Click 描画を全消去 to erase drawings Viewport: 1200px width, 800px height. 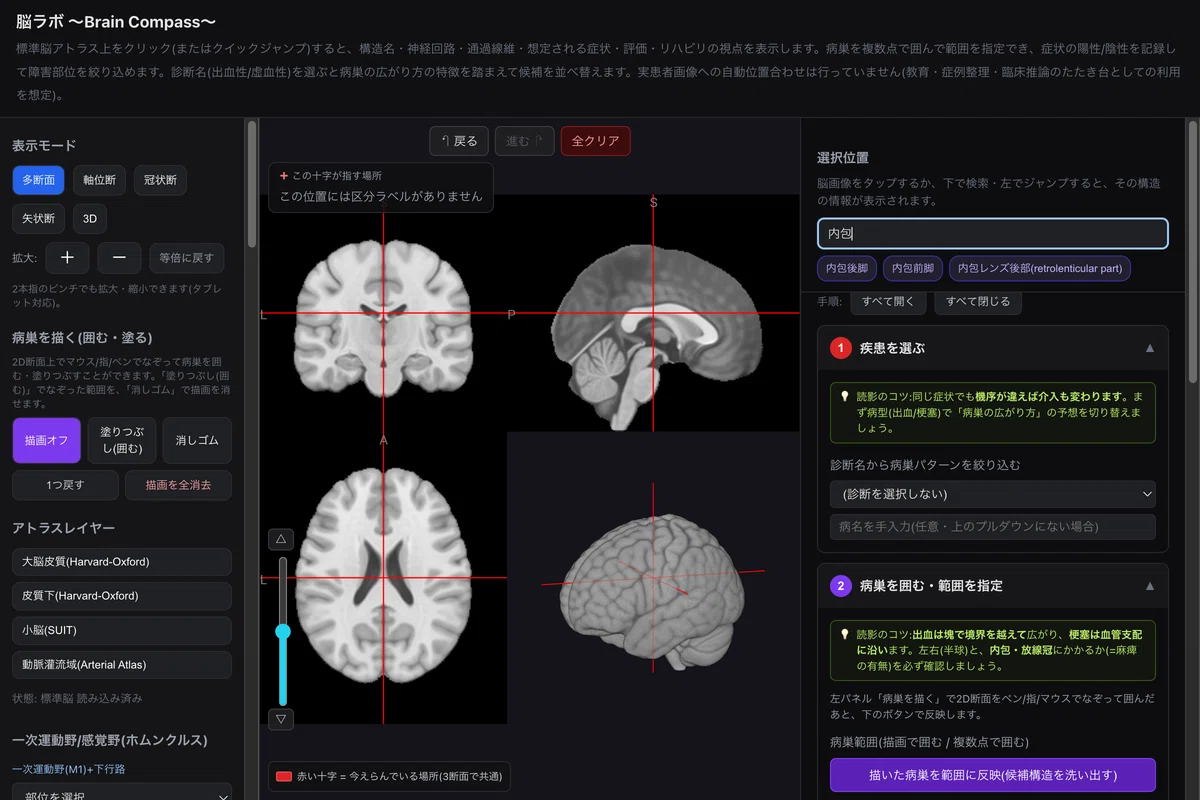point(178,485)
